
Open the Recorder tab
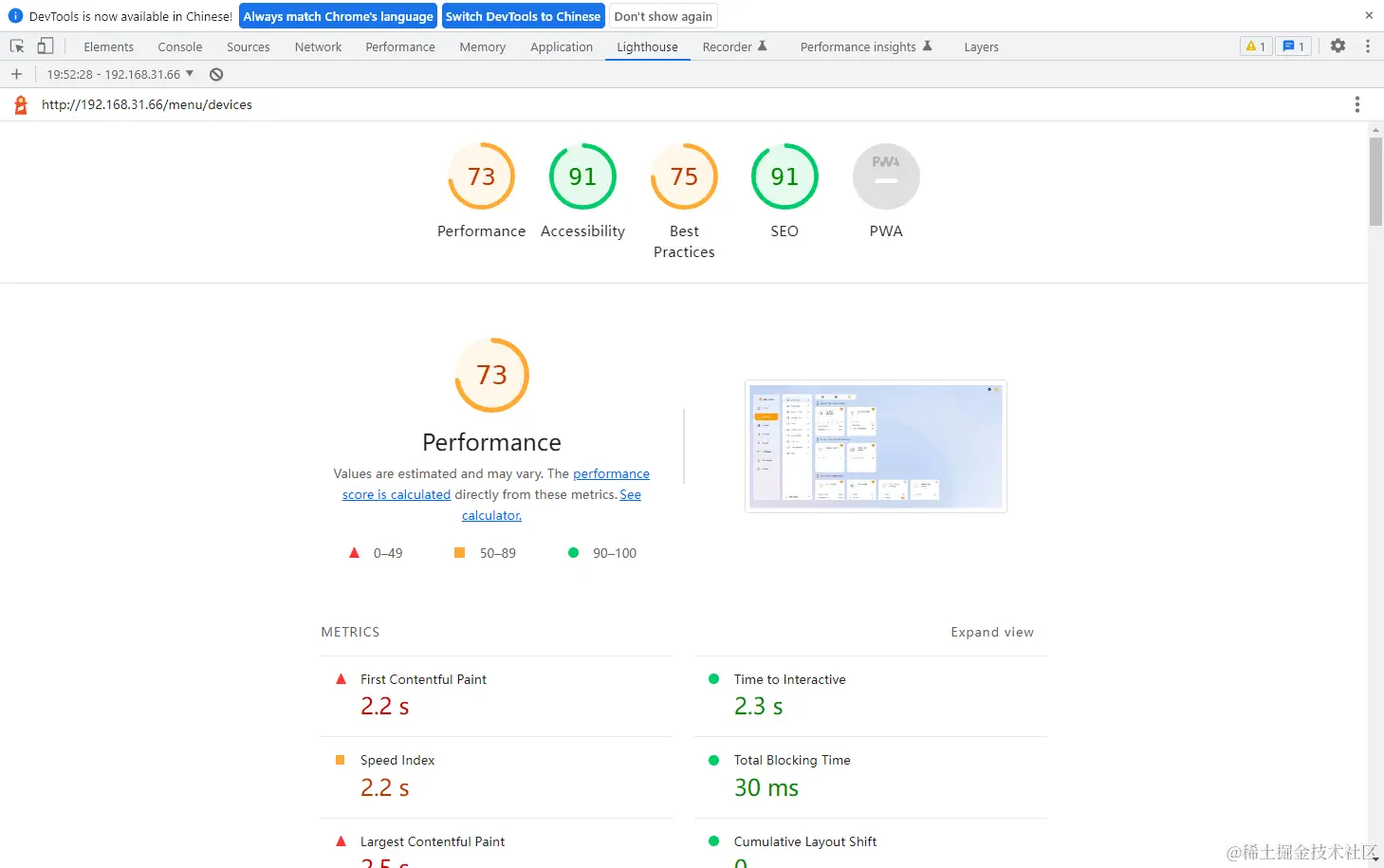[x=734, y=46]
